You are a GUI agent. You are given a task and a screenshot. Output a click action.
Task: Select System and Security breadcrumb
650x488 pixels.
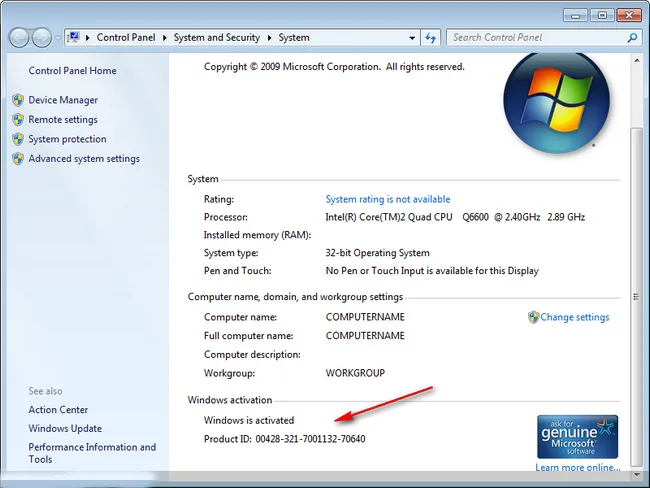(x=216, y=38)
